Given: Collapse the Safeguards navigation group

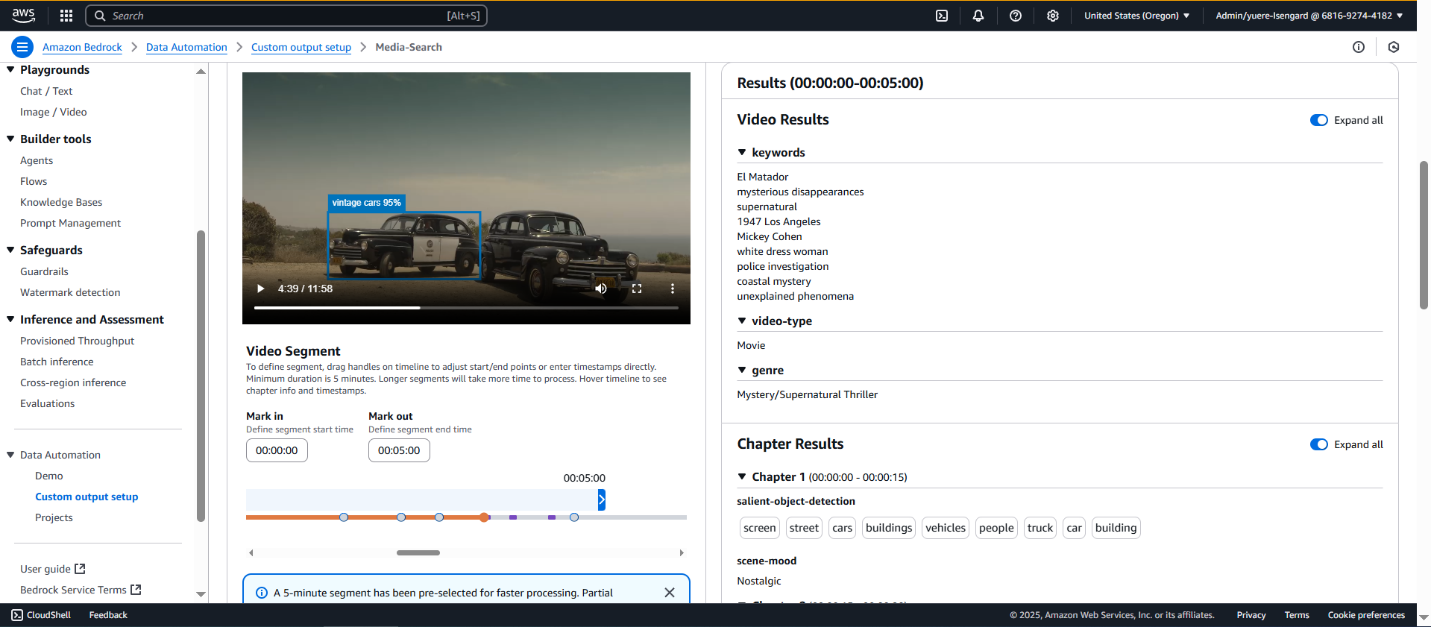Looking at the screenshot, I should [11, 250].
